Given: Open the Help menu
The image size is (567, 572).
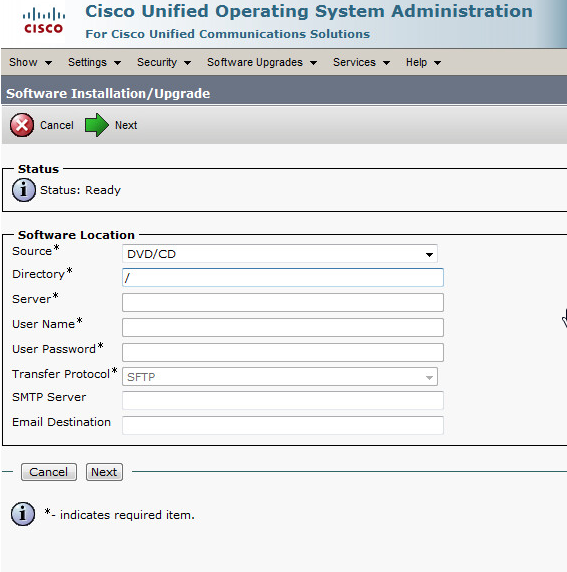Looking at the screenshot, I should (423, 62).
